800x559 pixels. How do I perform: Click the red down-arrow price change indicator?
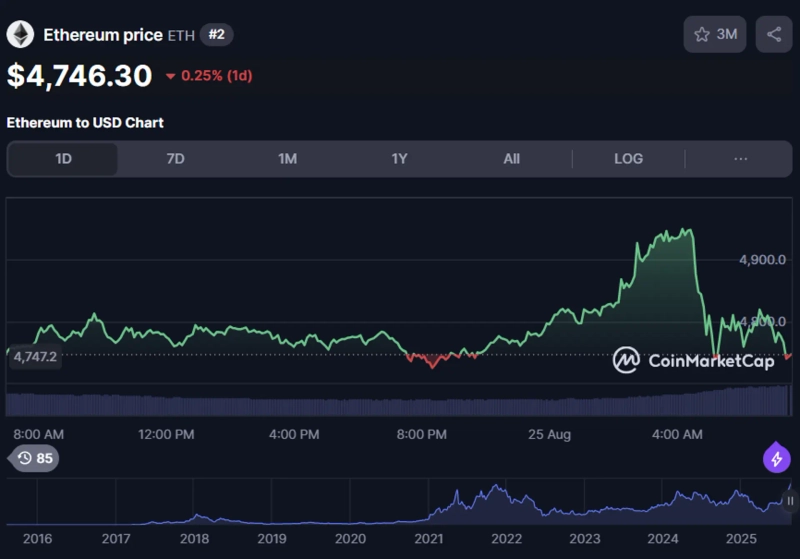click(170, 76)
